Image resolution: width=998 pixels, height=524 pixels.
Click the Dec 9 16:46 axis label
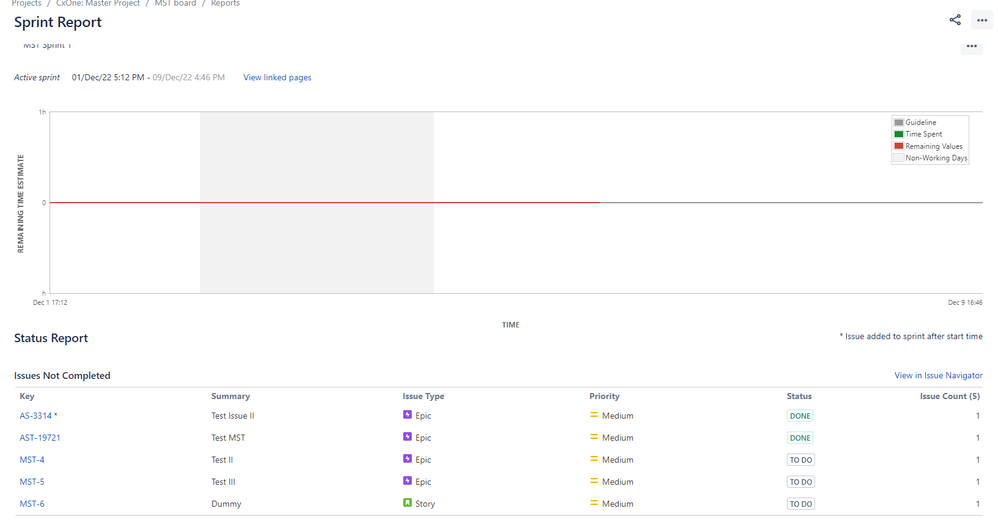tap(965, 302)
